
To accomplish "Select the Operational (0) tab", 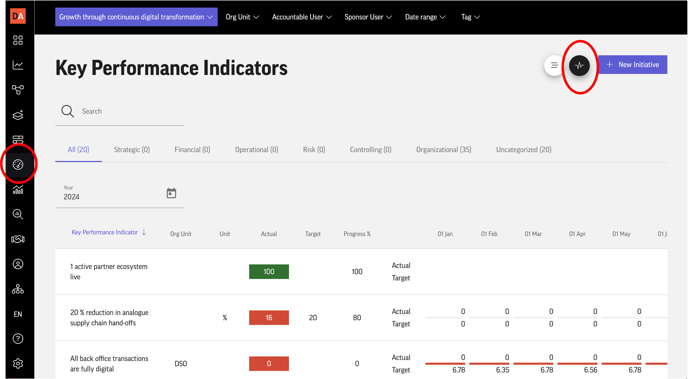I will [256, 150].
